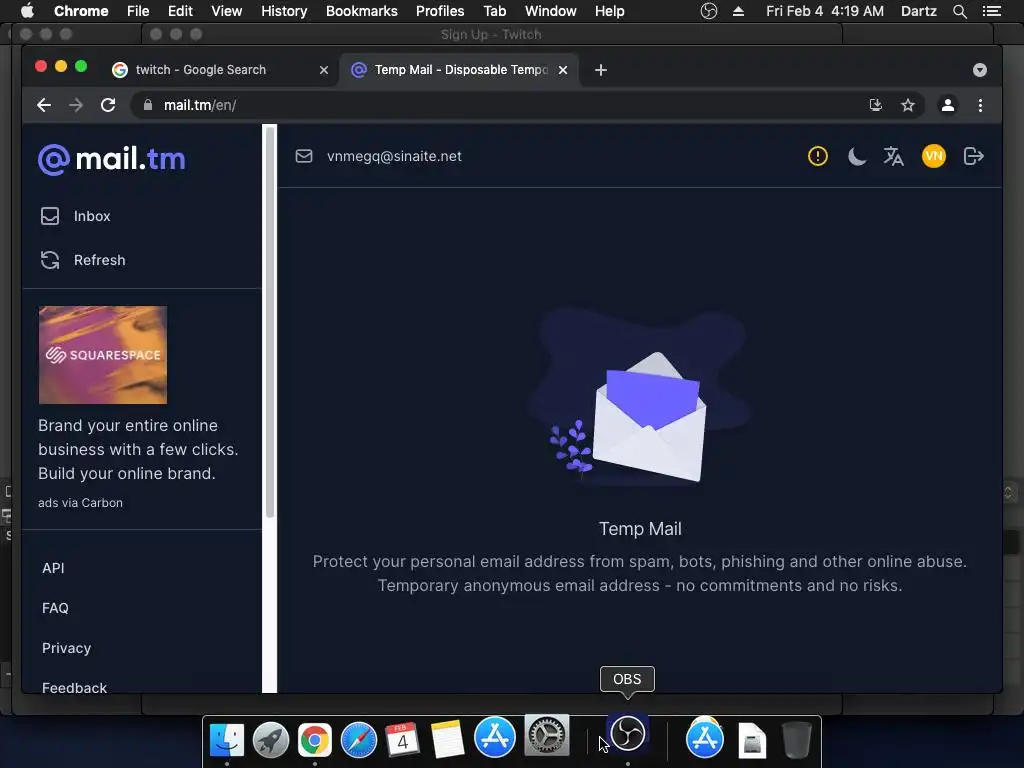Open the Edit menu
1024x768 pixels.
pyautogui.click(x=180, y=11)
